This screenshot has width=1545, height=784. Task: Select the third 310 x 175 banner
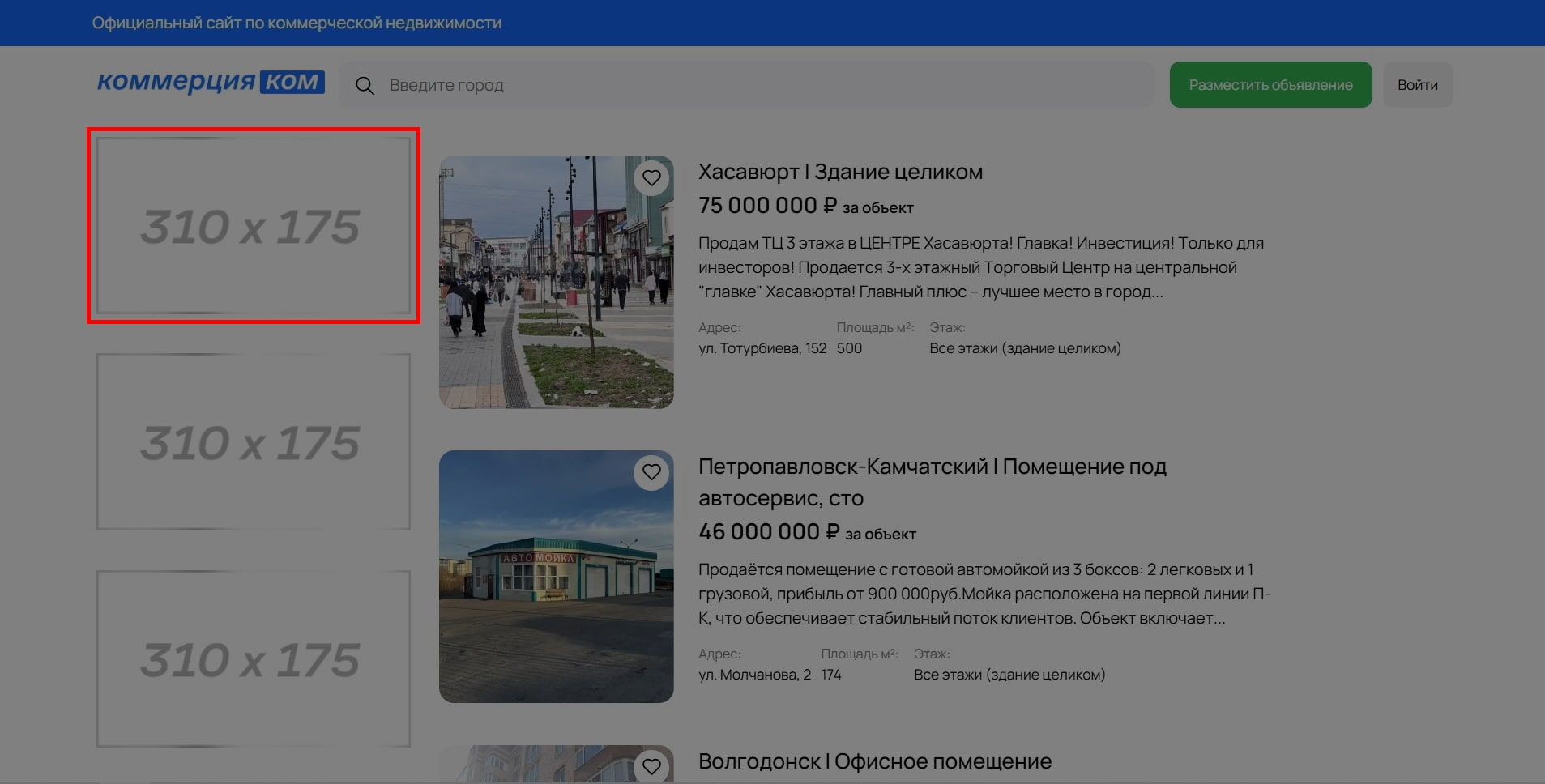253,658
